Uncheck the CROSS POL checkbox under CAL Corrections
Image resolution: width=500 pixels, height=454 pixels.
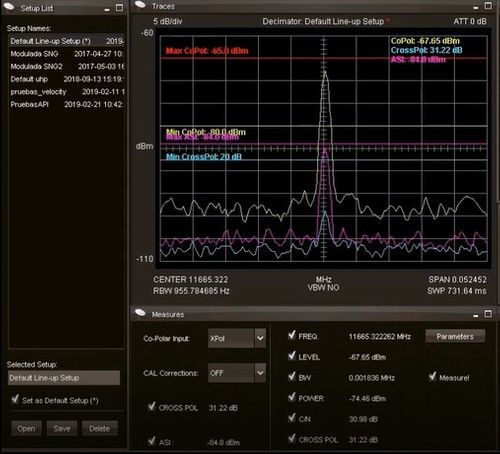click(x=152, y=406)
